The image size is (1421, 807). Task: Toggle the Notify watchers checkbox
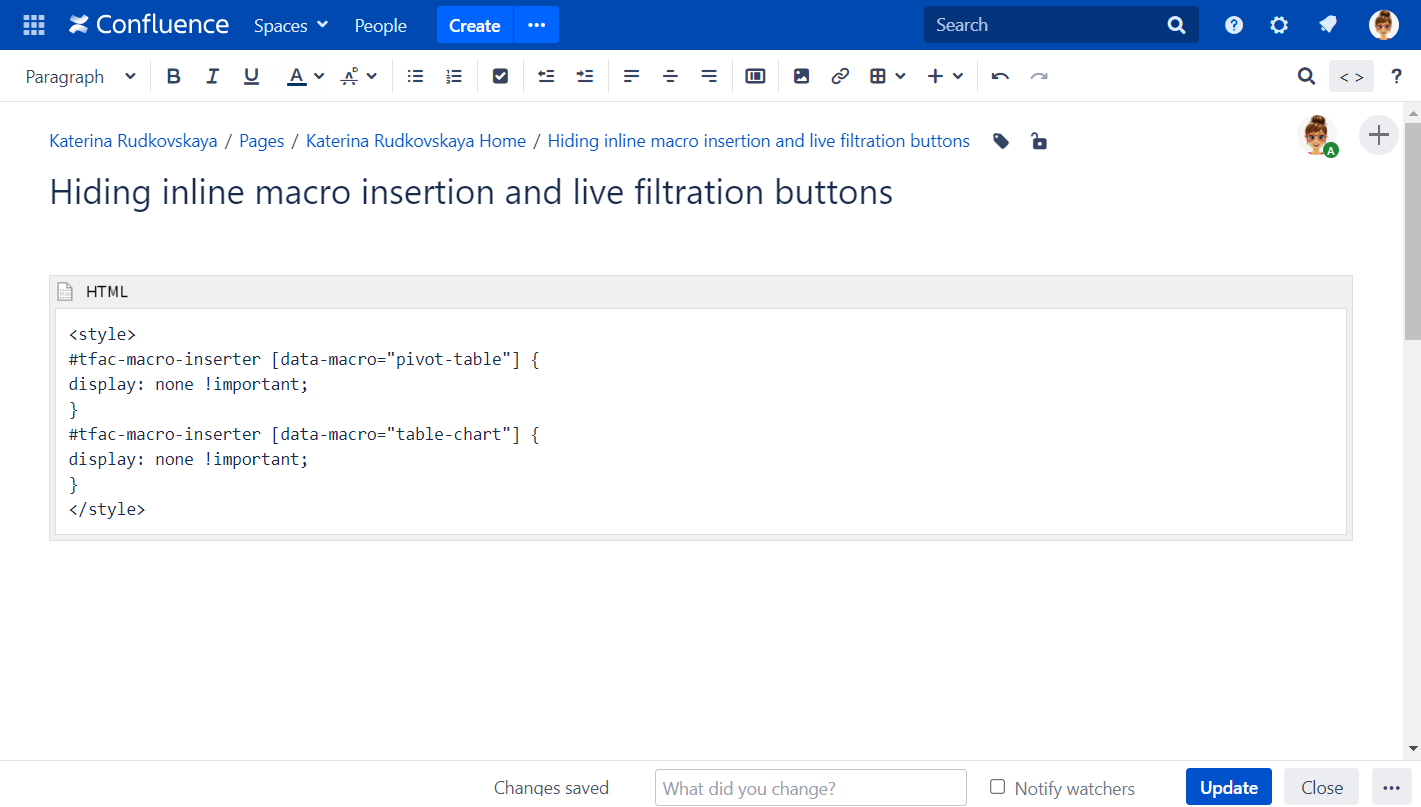(997, 787)
